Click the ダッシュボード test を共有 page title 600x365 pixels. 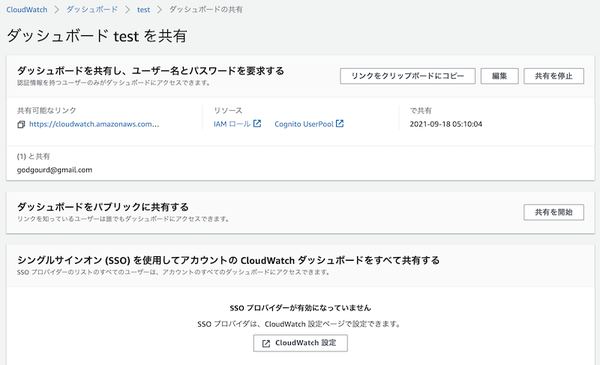(x=97, y=36)
